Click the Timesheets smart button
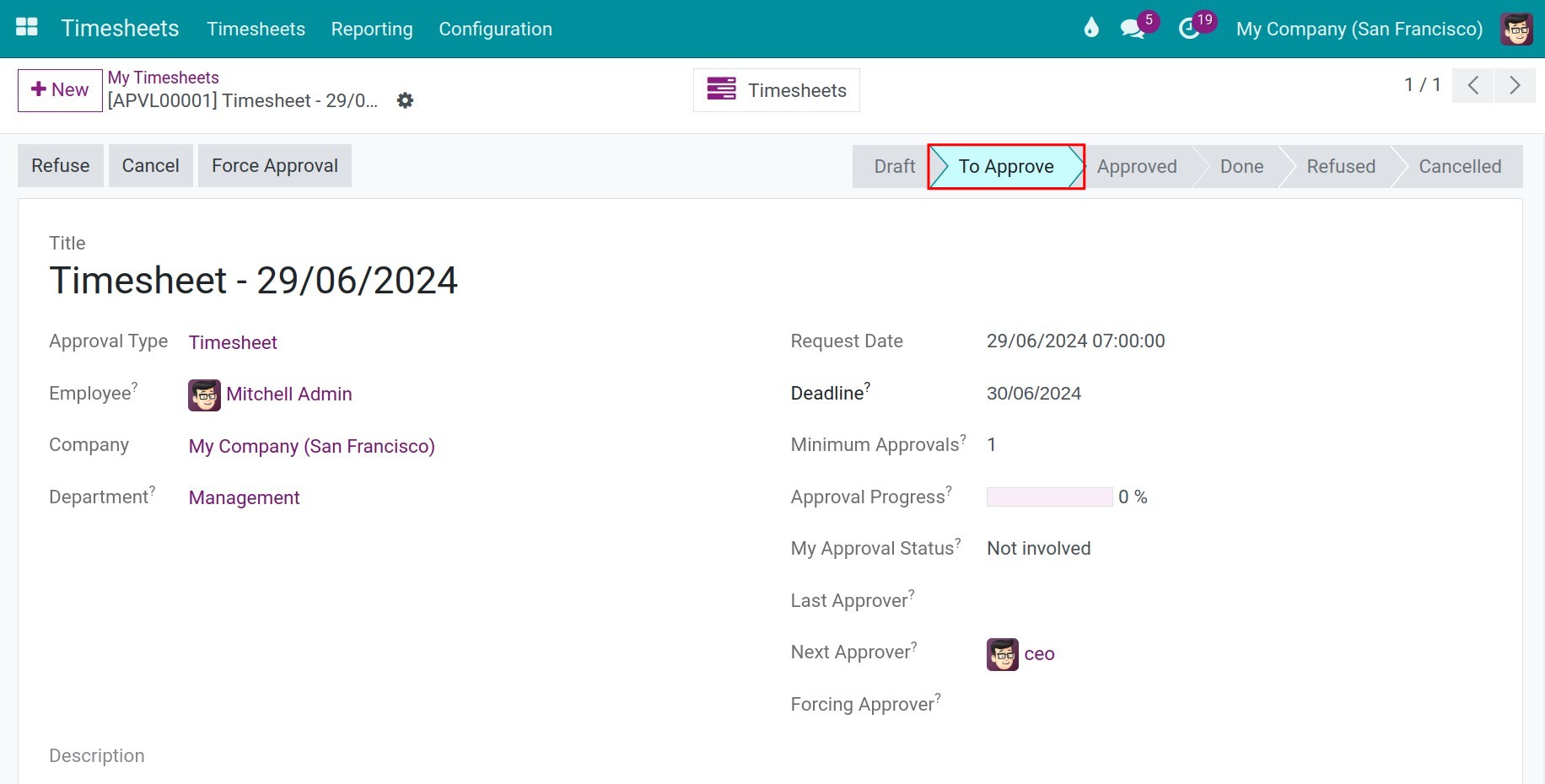The image size is (1545, 784). 776,90
